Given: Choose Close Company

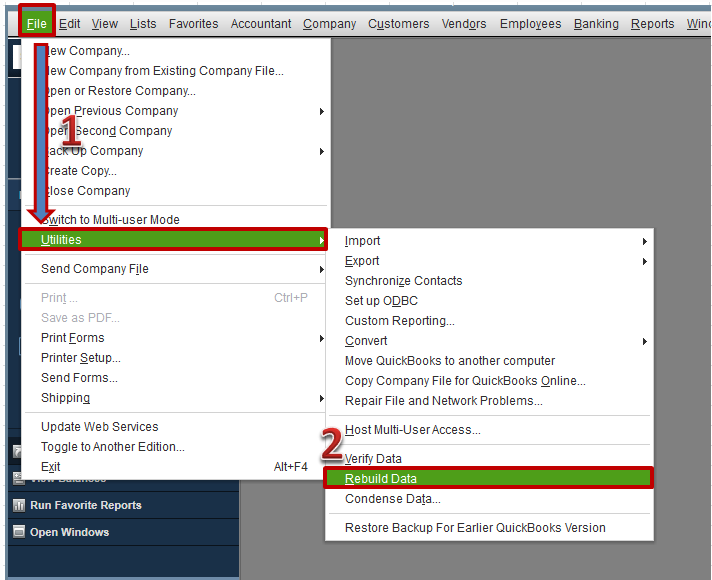Looking at the screenshot, I should click(x=87, y=191).
